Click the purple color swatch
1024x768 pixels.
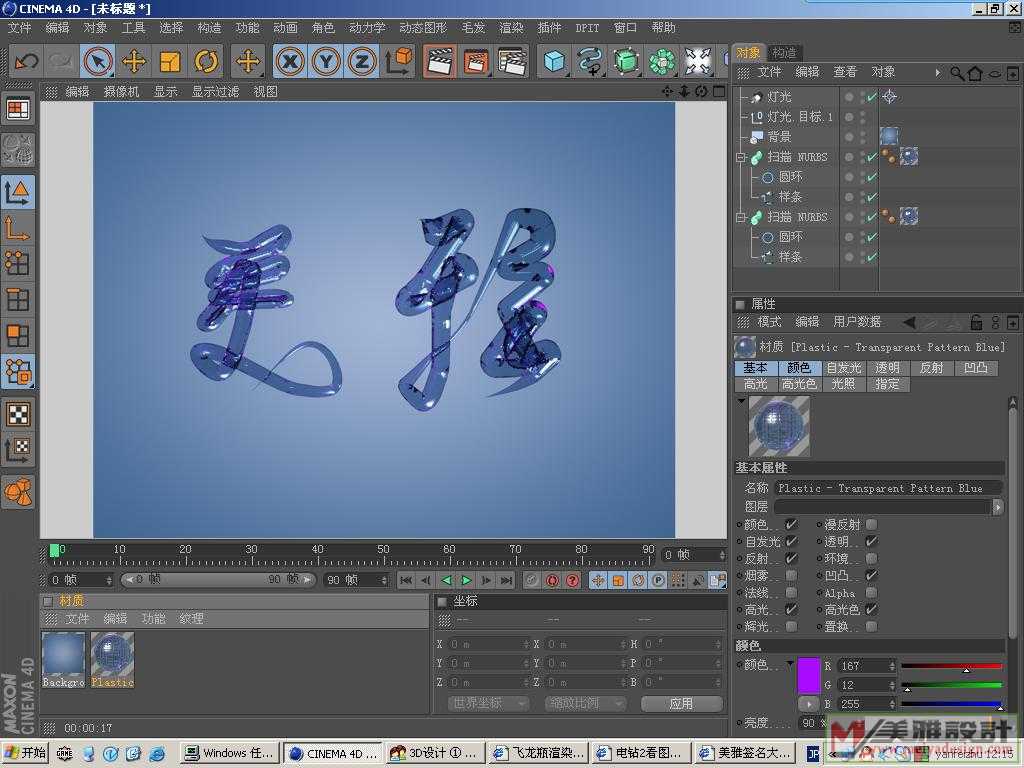click(x=809, y=676)
